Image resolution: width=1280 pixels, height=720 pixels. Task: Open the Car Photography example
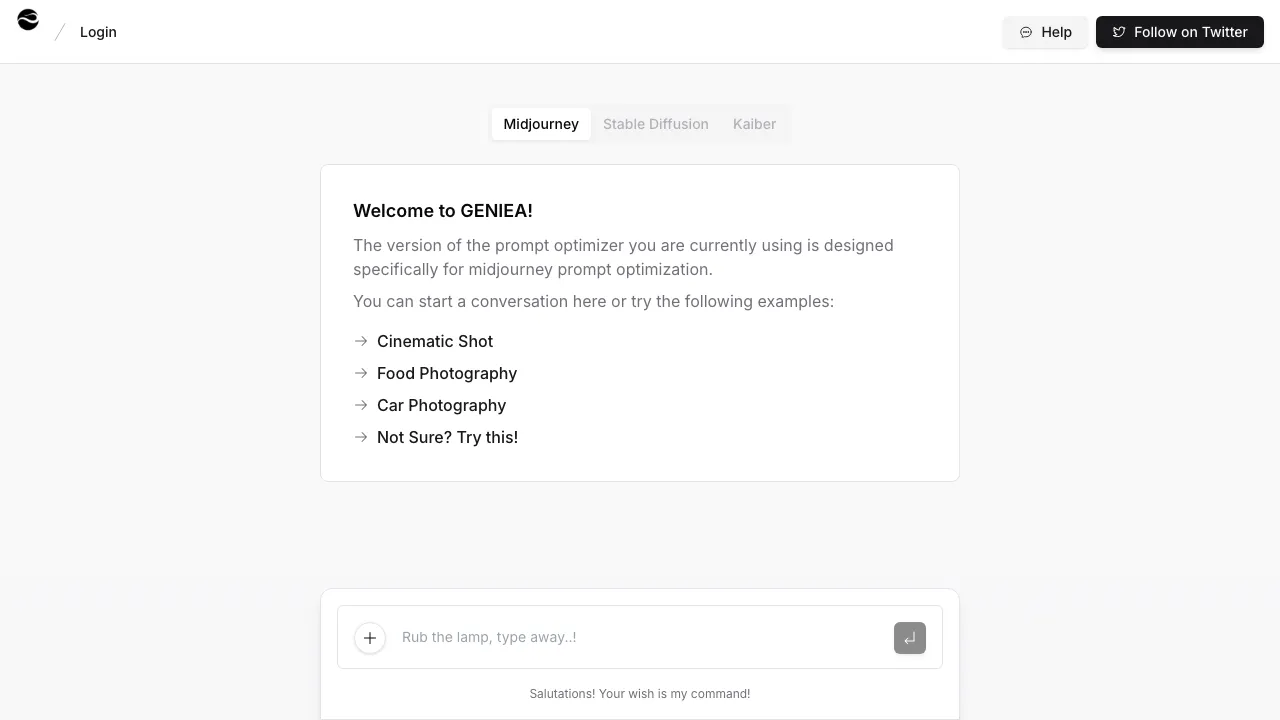(x=441, y=405)
